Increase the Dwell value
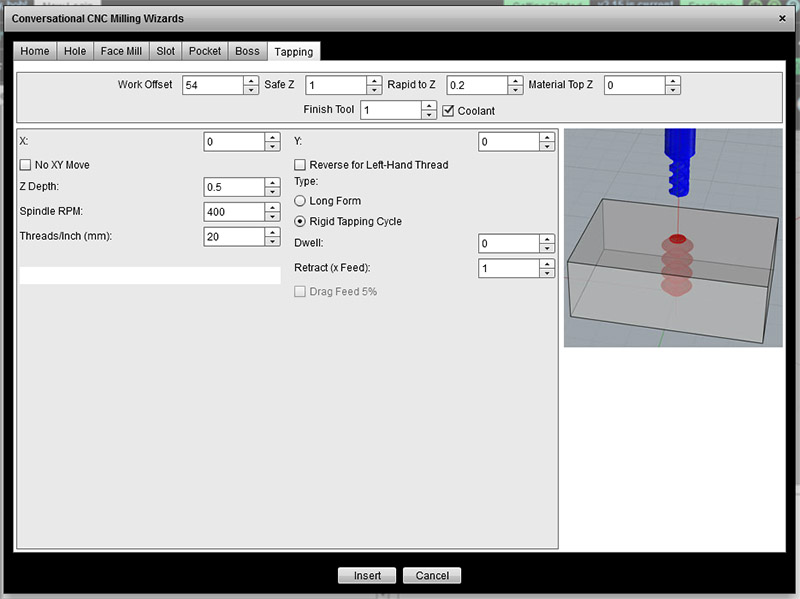The width and height of the screenshot is (800, 599). [x=546, y=239]
